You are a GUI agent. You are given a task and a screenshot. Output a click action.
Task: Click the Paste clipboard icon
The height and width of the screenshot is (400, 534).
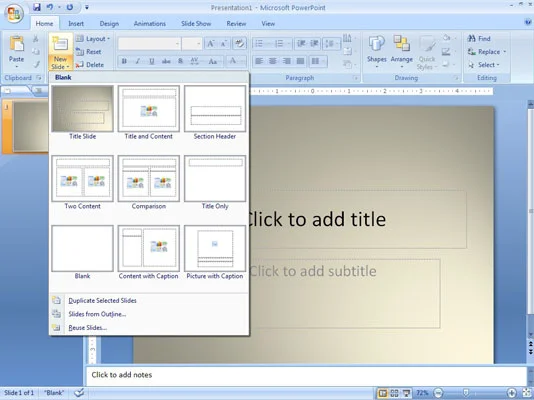pyautogui.click(x=16, y=44)
